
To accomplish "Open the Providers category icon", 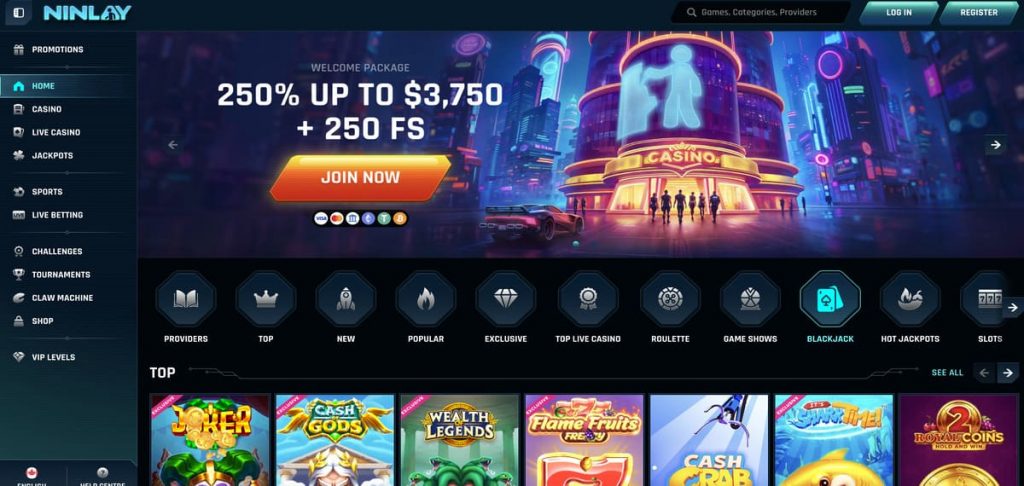I will (185, 299).
